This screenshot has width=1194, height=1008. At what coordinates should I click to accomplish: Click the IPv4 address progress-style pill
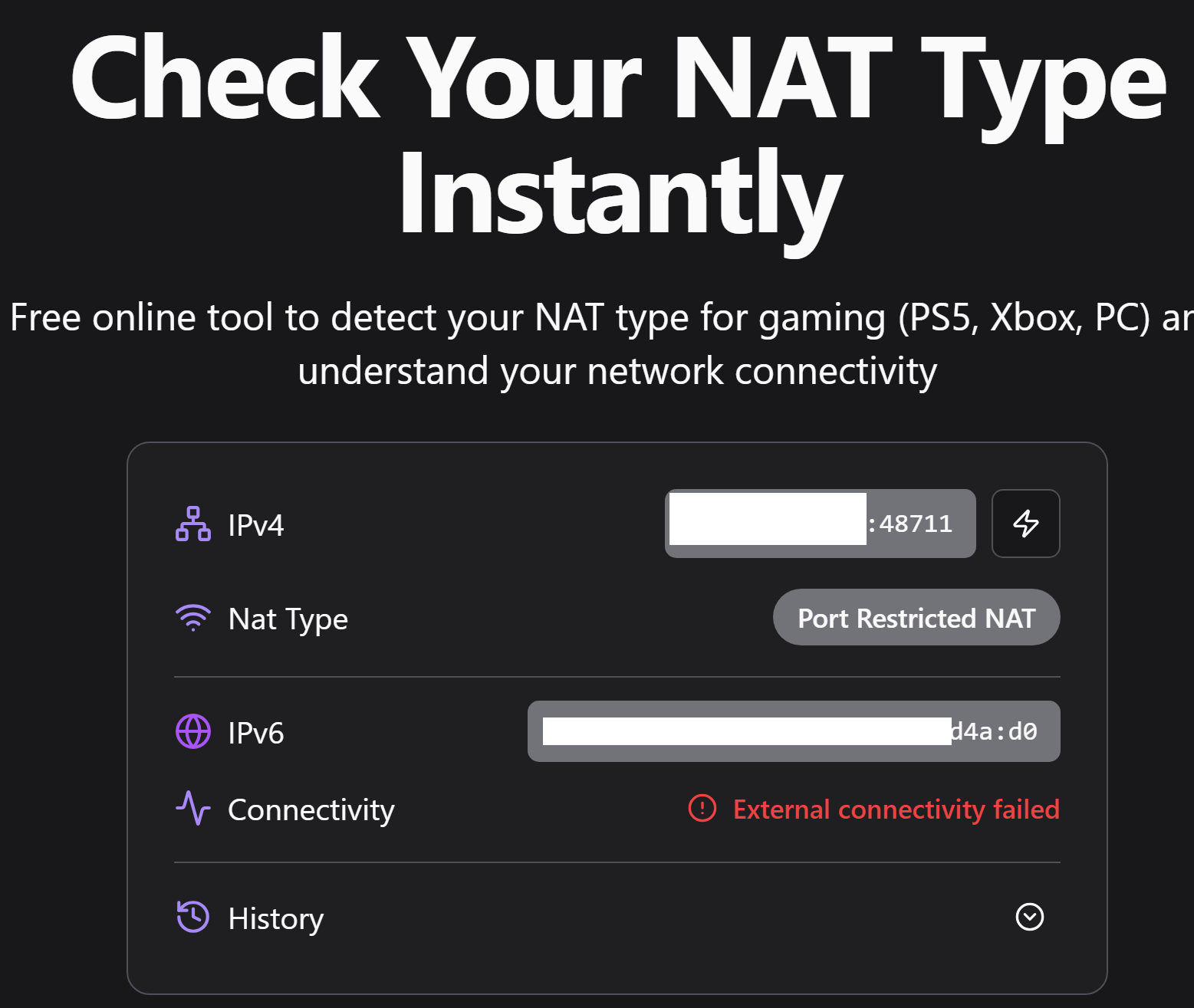click(x=820, y=524)
